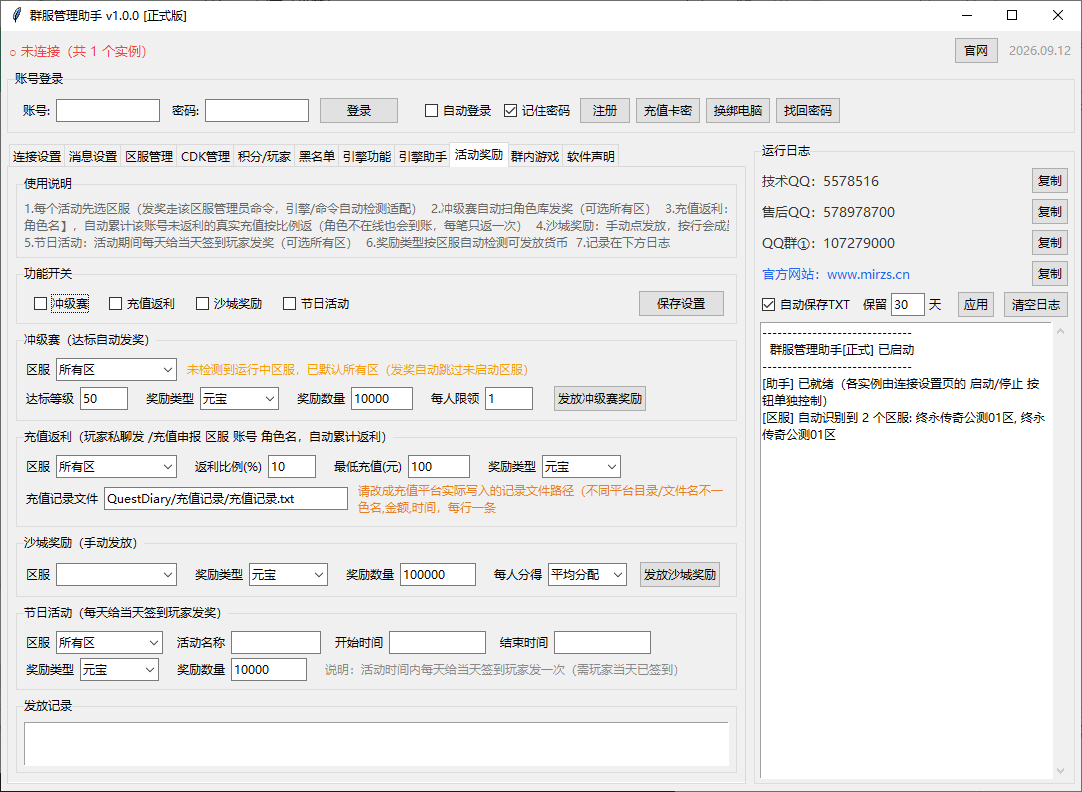
Task: Uncheck the 自动保存TXT option
Action: 768,304
